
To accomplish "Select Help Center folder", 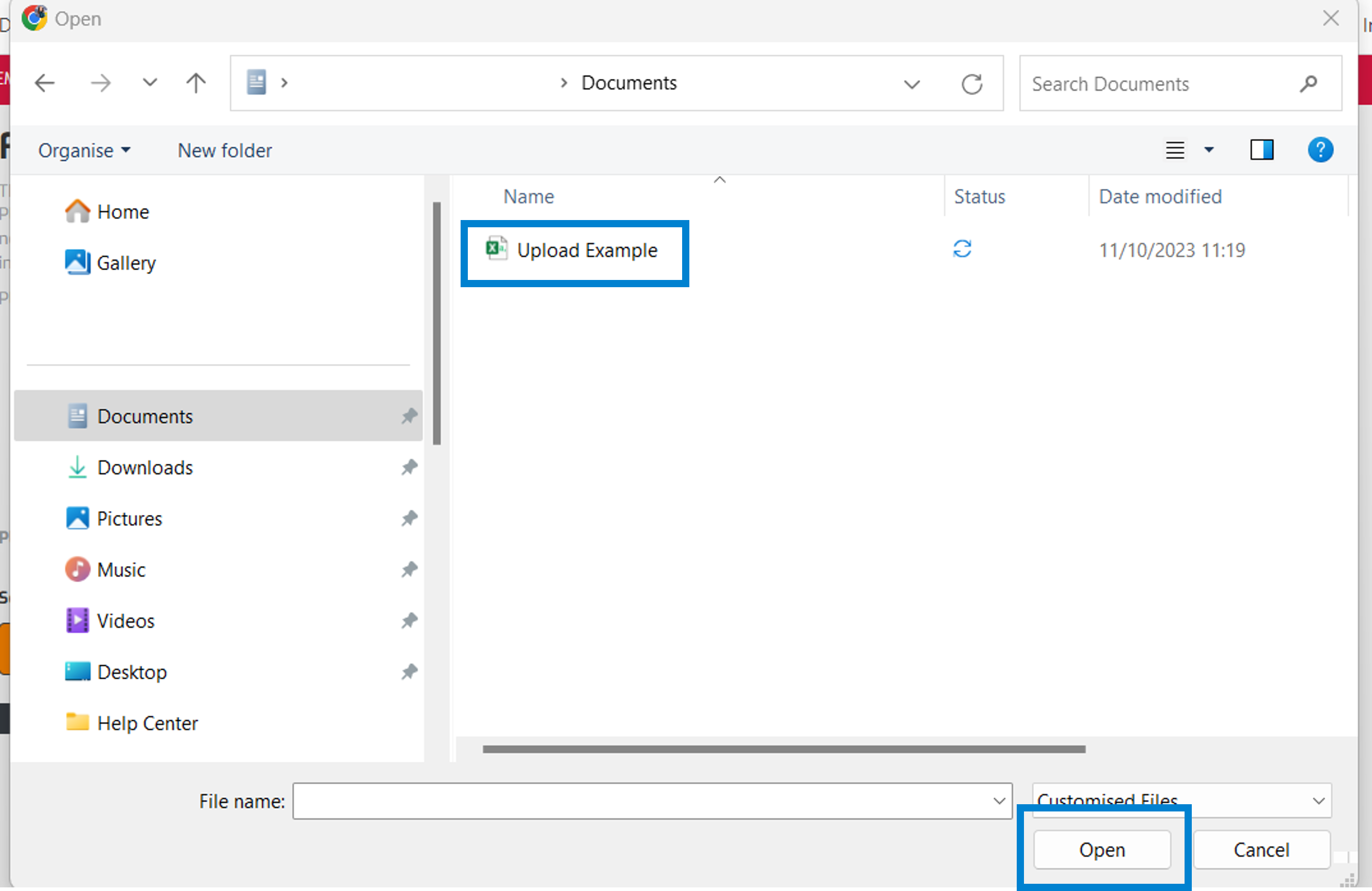I will click(x=218, y=723).
